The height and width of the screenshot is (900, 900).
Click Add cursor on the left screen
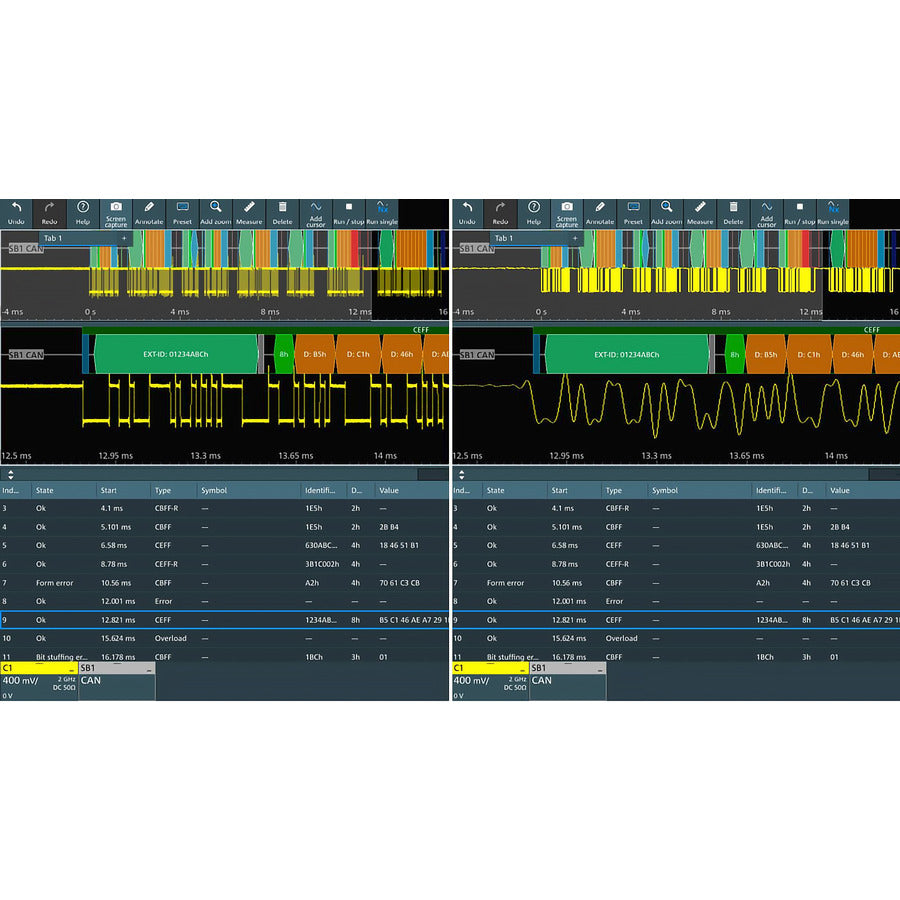316,214
